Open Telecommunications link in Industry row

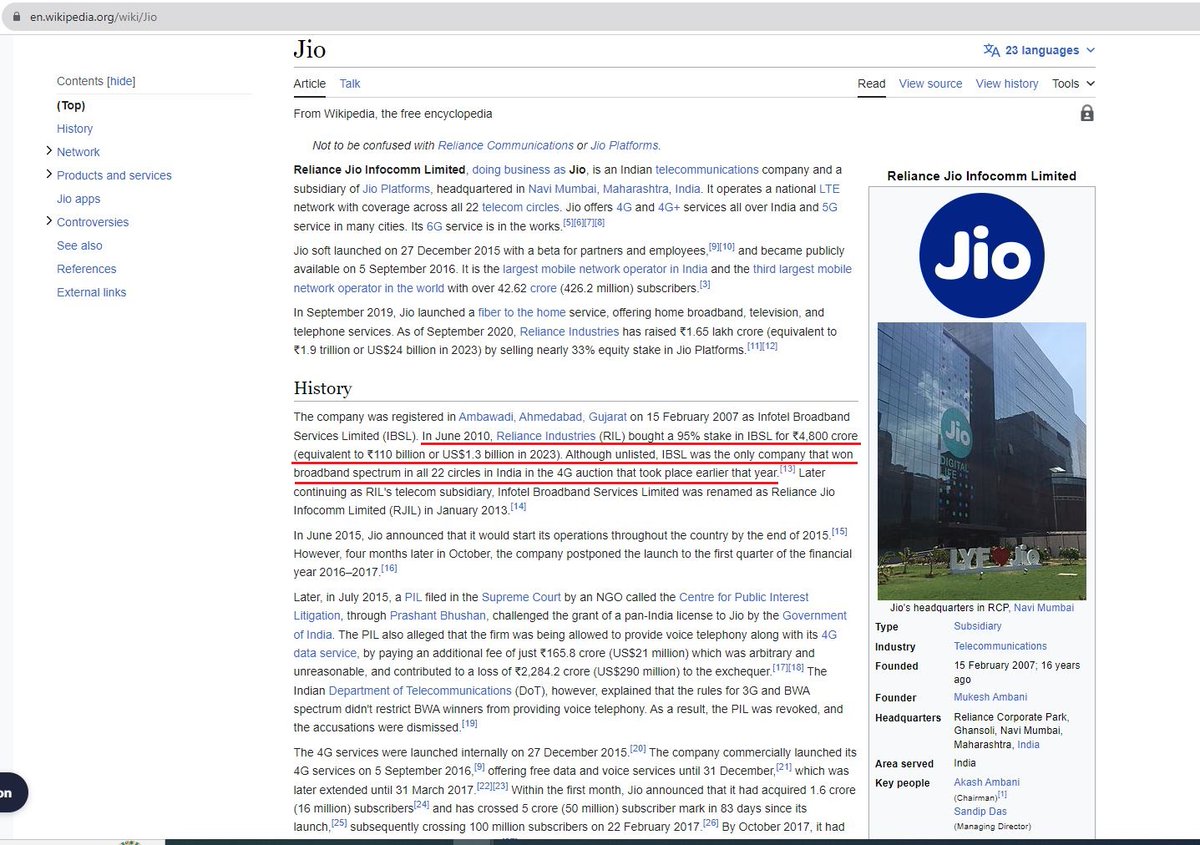[x=1000, y=647]
